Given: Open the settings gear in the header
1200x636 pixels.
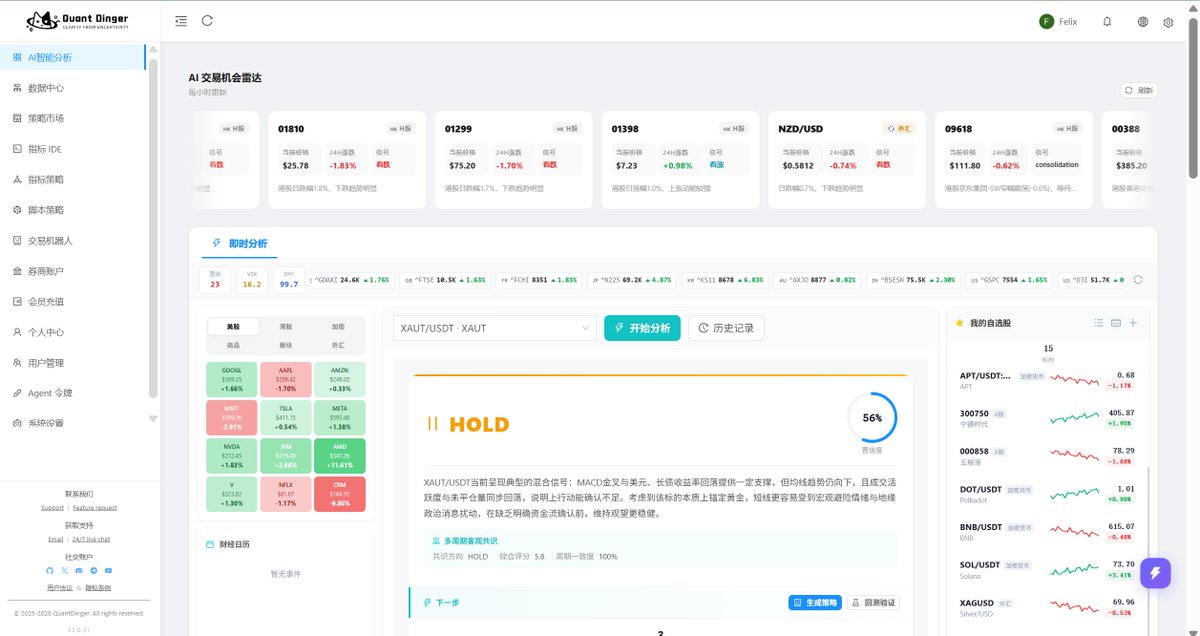Looking at the screenshot, I should pyautogui.click(x=1168, y=21).
